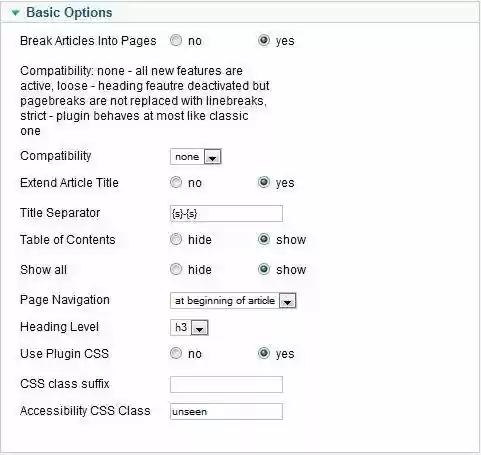481x455 pixels.
Task: Click the 'Compatibility' field label
Action: click(x=56, y=156)
